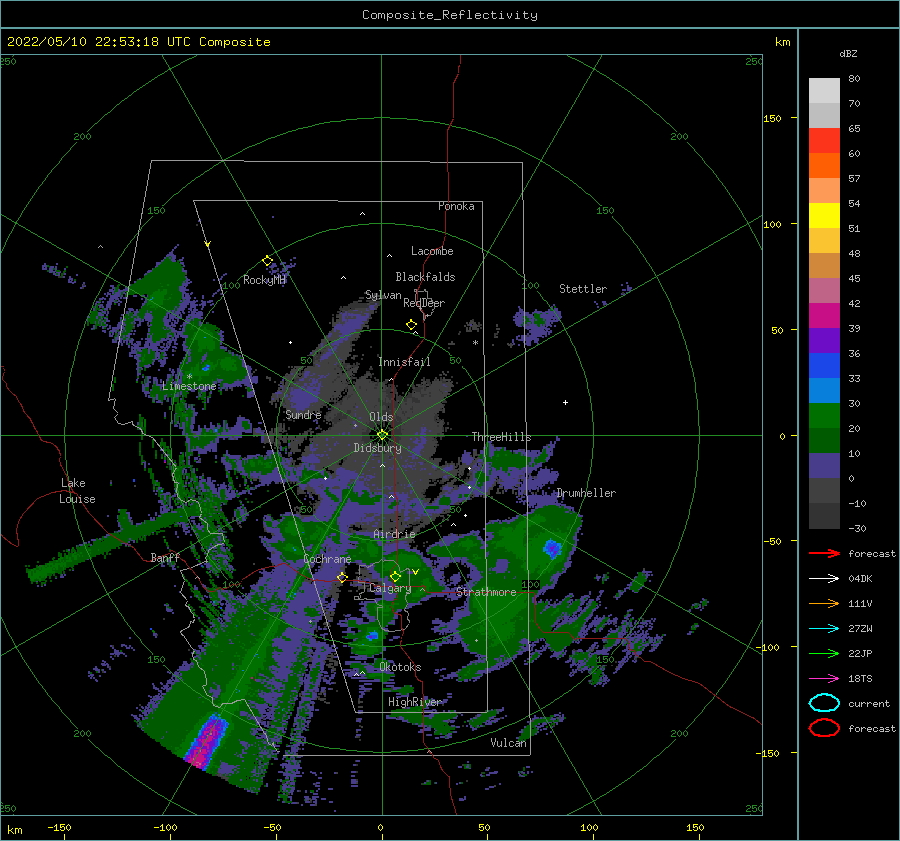Click the Ponoka town label

coord(456,206)
